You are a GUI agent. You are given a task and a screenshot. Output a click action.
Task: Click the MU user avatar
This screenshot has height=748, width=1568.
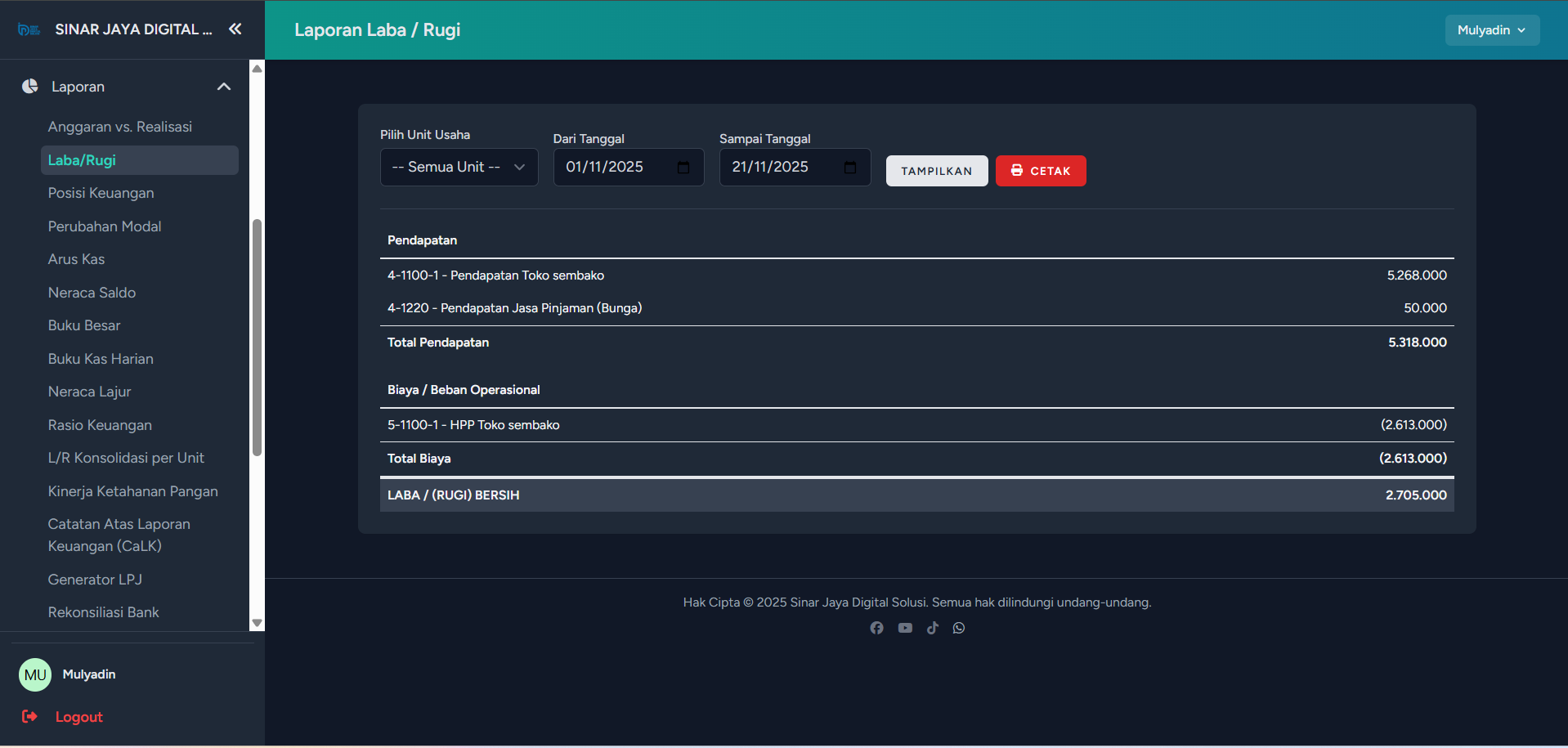[x=35, y=674]
